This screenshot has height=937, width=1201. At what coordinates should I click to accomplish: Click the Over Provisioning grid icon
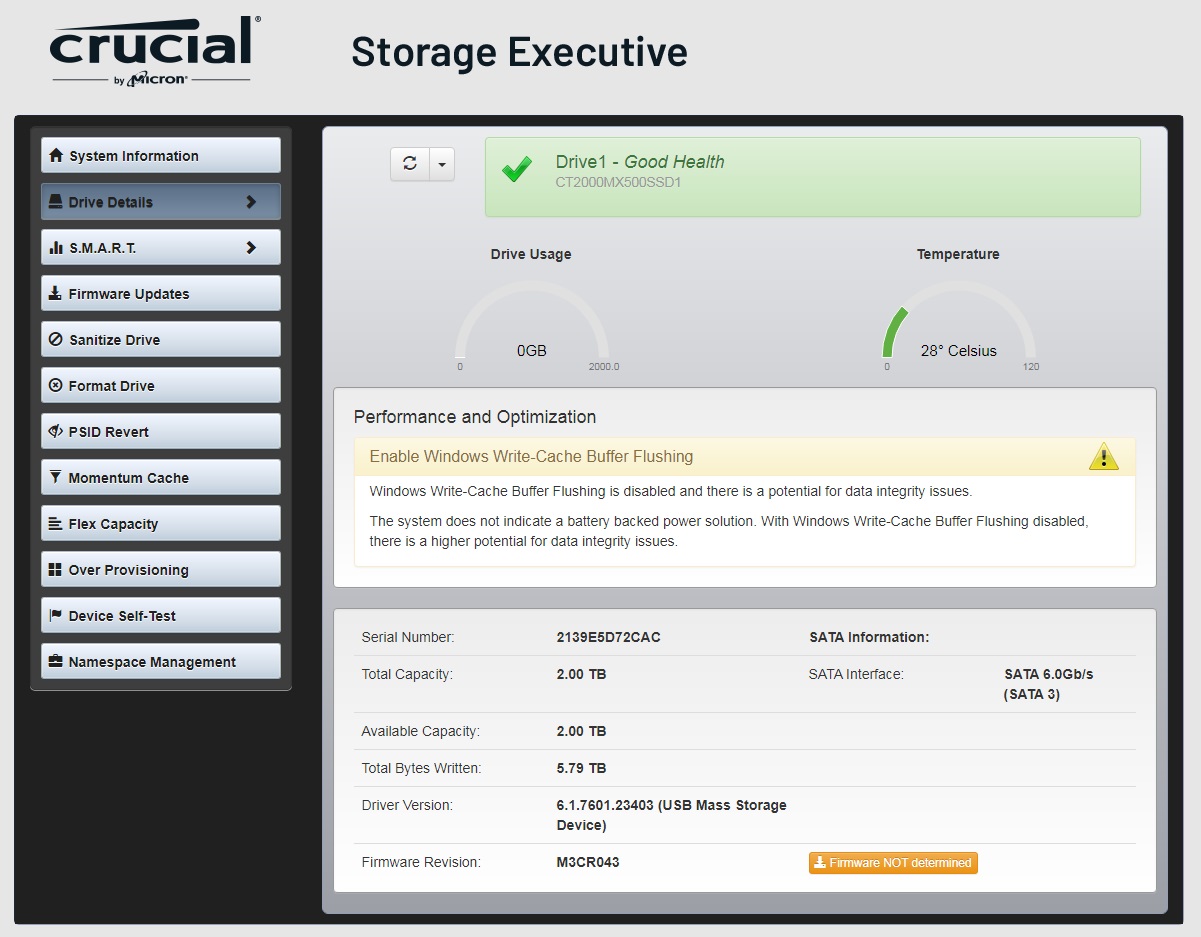pos(56,570)
